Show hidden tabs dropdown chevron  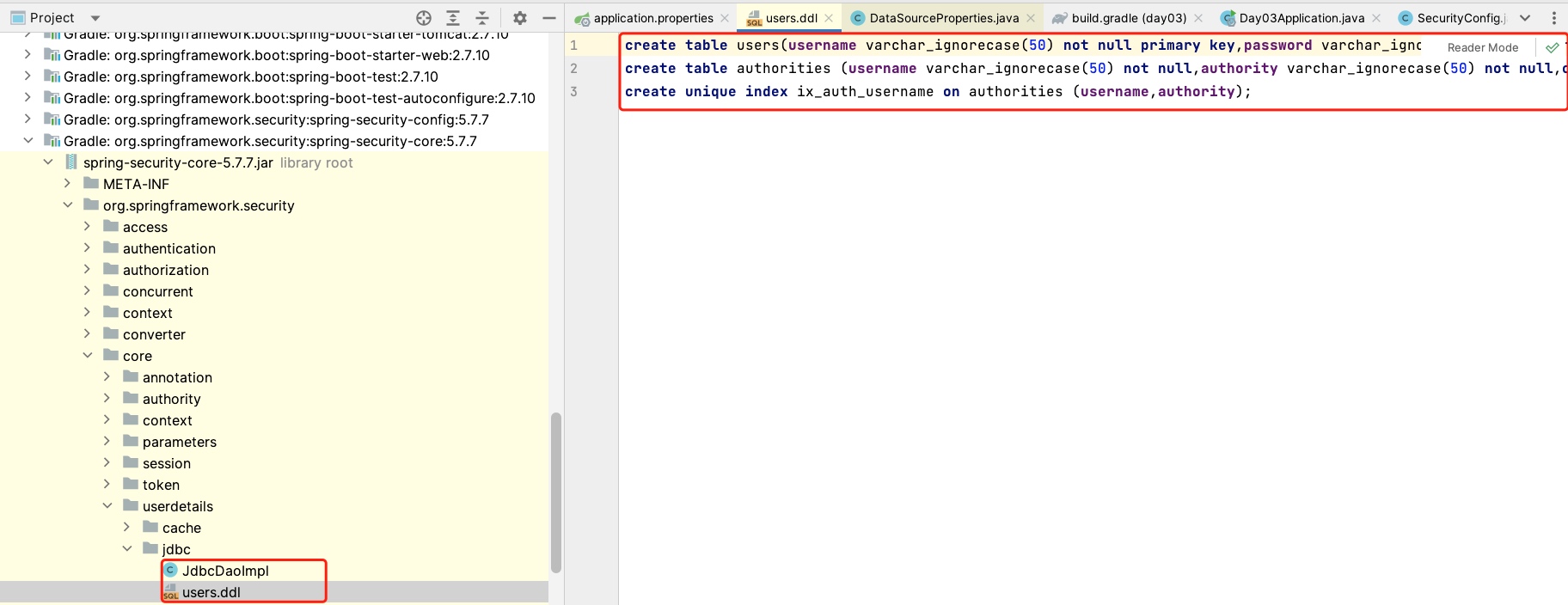point(1525,18)
